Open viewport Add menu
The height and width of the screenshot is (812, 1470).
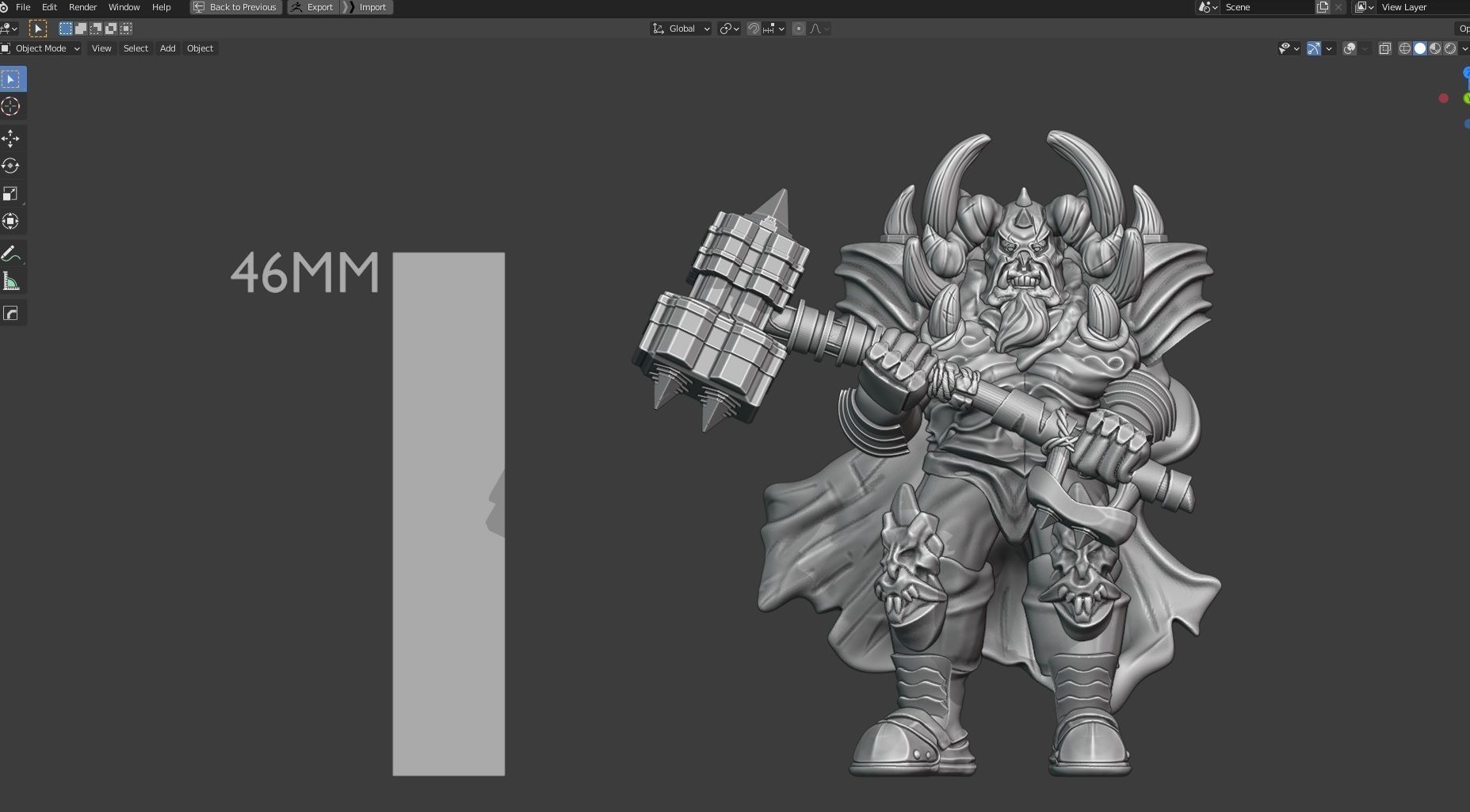pos(167,48)
